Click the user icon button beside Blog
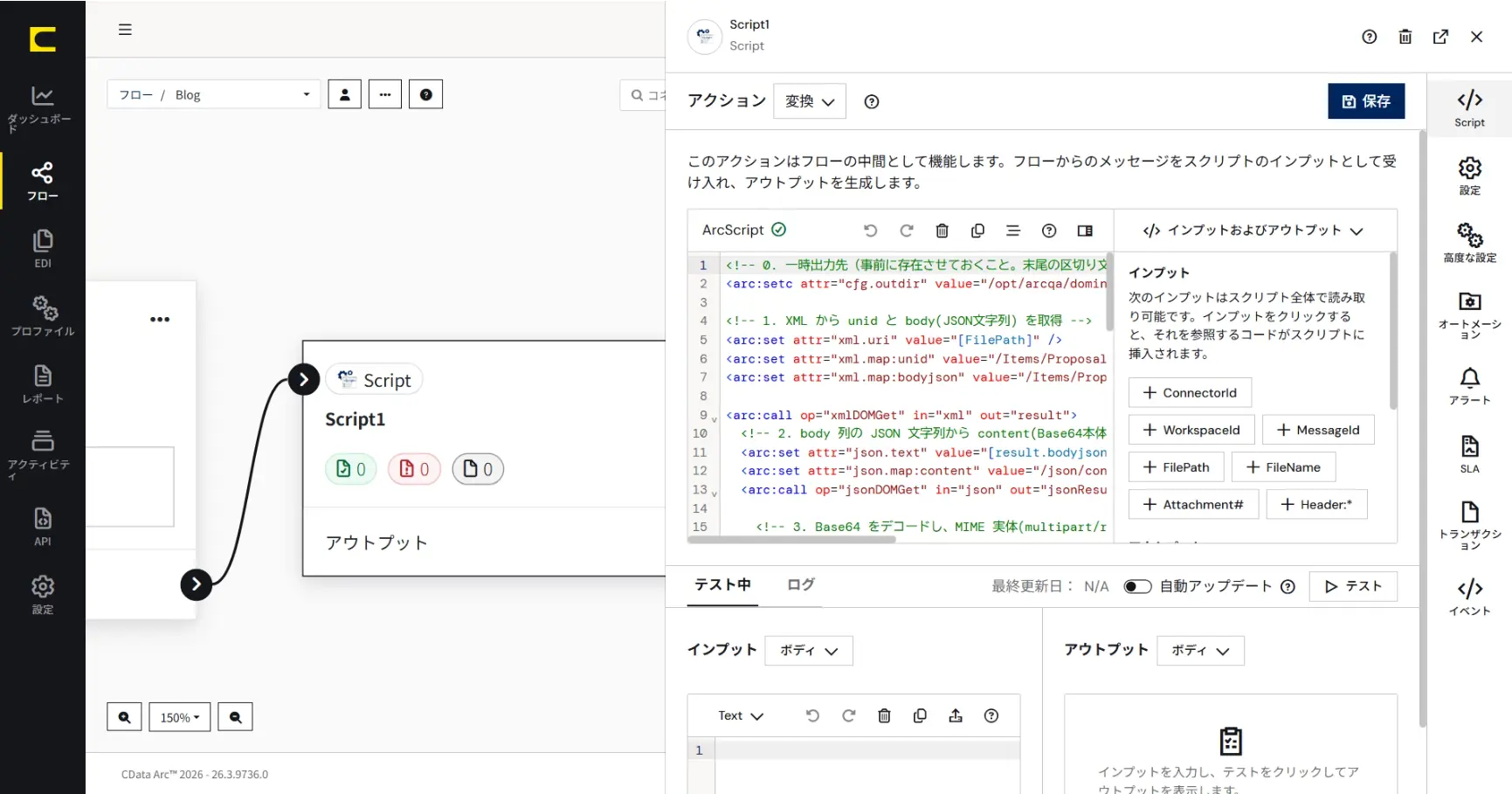1512x794 pixels. tap(345, 94)
